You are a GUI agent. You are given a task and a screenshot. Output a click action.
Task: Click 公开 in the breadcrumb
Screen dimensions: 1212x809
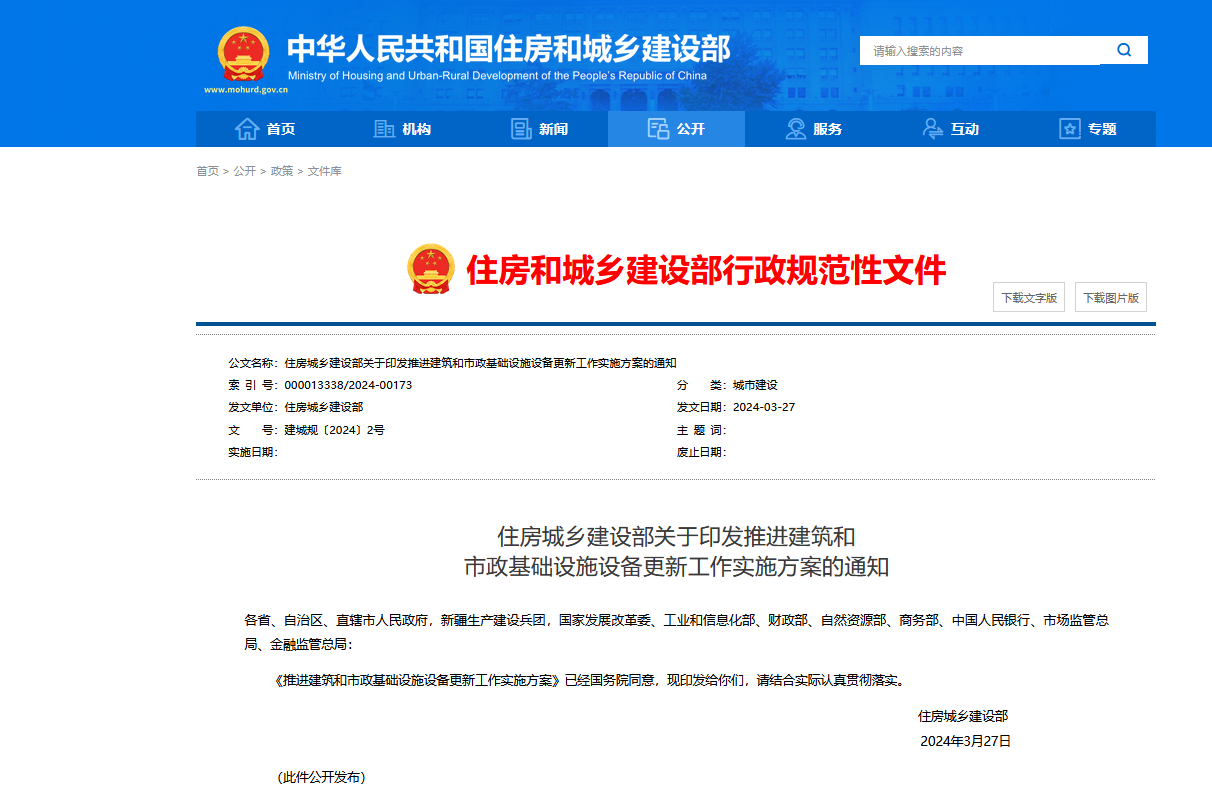[x=245, y=171]
